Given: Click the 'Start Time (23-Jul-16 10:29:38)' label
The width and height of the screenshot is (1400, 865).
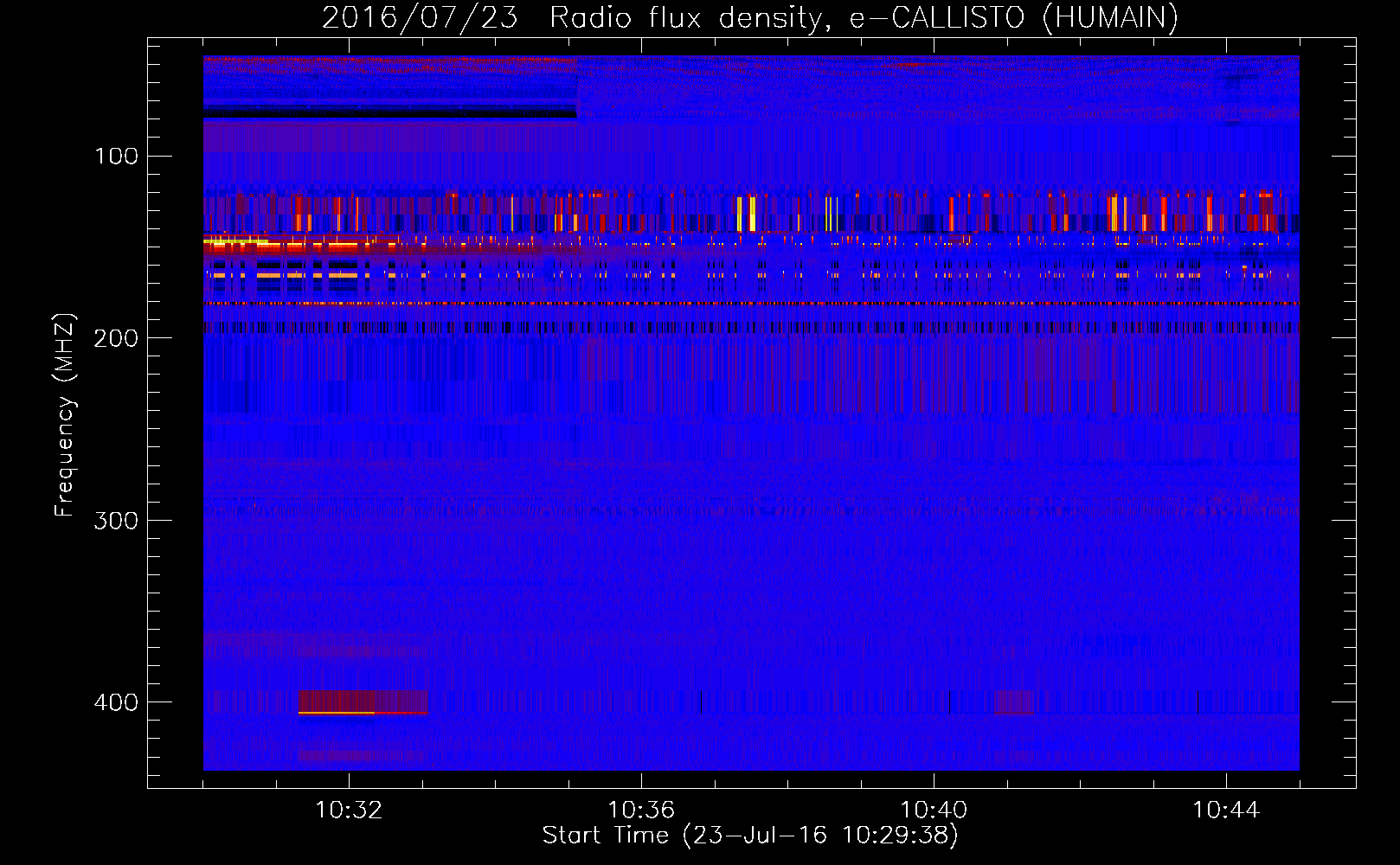Looking at the screenshot, I should [x=750, y=836].
